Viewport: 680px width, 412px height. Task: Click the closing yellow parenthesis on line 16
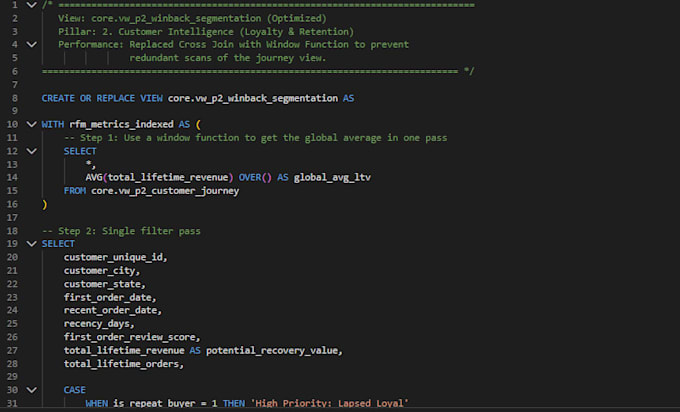(45, 204)
